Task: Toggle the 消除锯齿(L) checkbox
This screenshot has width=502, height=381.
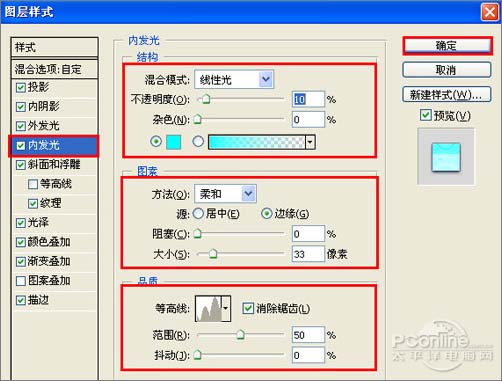Action: coord(248,308)
